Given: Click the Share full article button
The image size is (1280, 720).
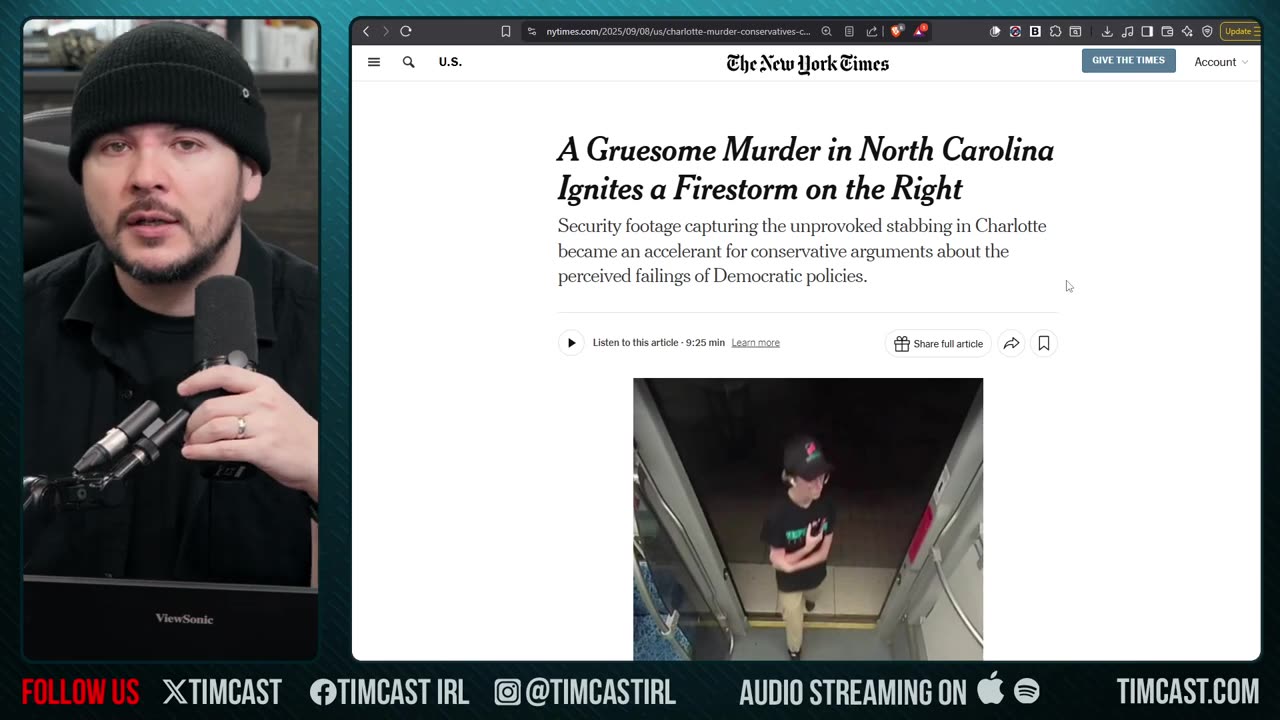Looking at the screenshot, I should (x=938, y=343).
